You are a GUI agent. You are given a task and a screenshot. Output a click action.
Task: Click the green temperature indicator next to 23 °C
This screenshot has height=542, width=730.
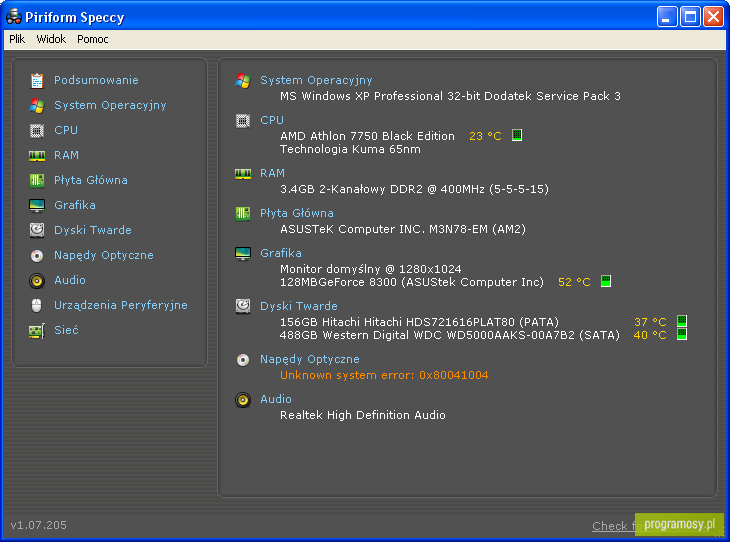(x=517, y=136)
